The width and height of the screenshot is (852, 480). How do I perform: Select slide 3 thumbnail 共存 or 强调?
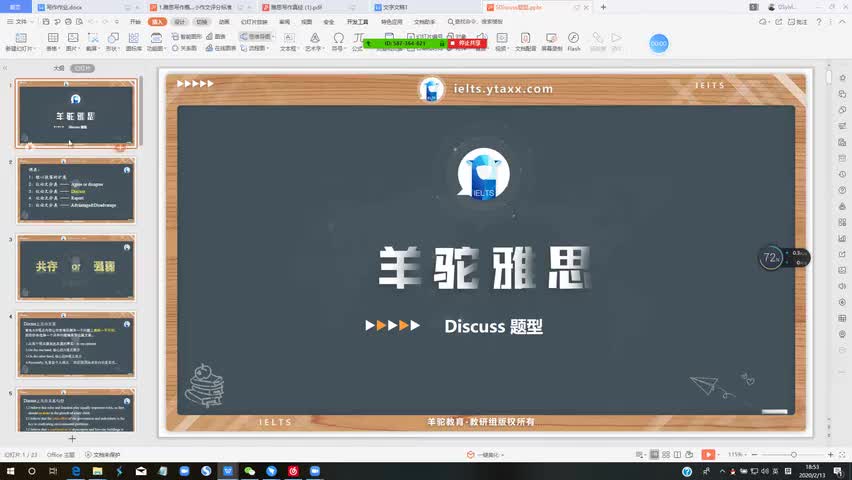[76, 267]
